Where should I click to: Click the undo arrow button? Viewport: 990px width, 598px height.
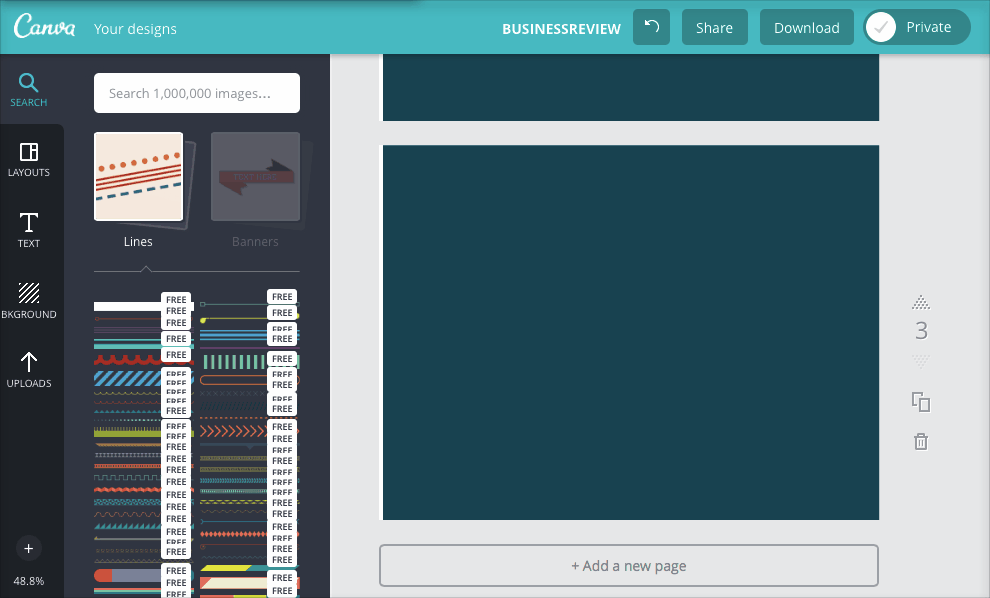(651, 28)
